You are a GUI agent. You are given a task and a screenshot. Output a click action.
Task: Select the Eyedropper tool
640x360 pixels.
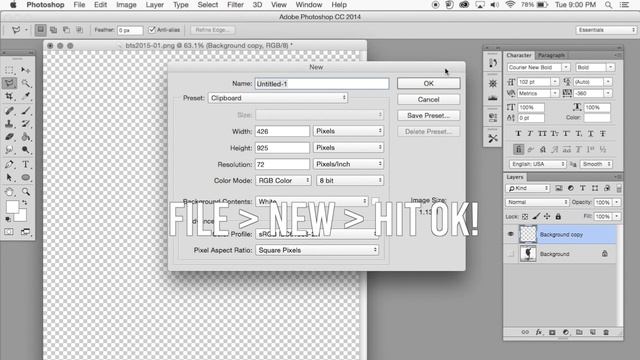coord(25,96)
